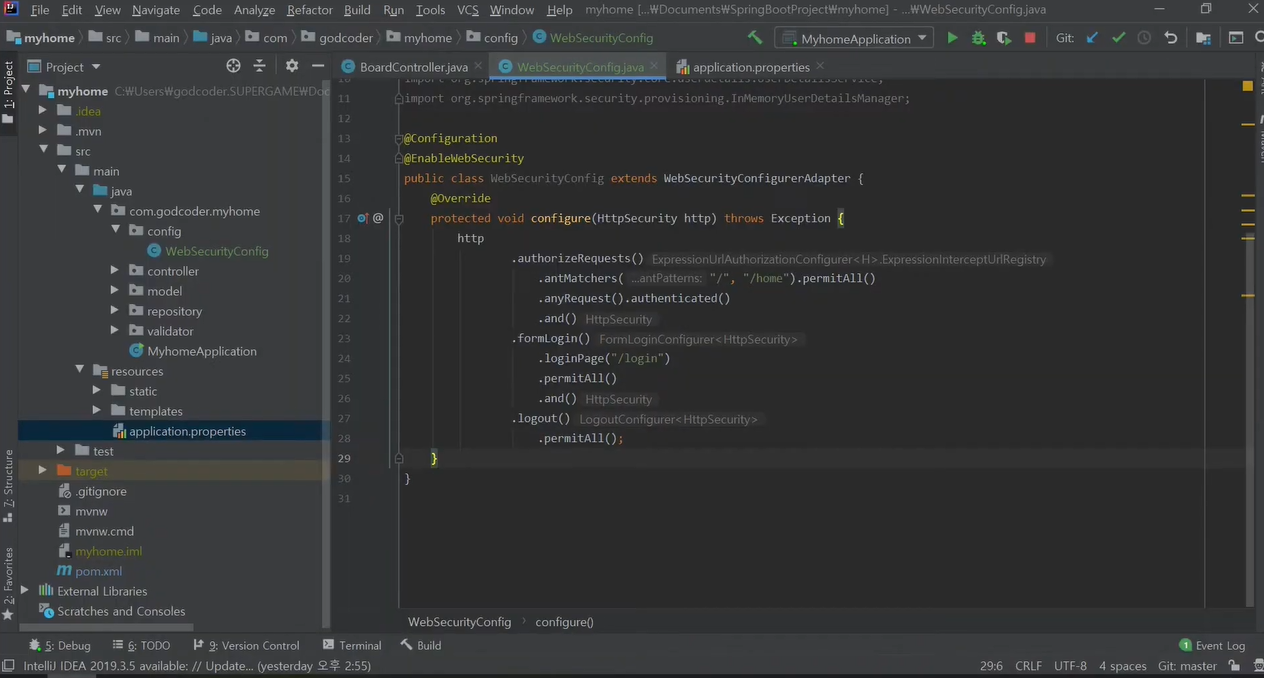Expand External Libraries node
1264x678 pixels.
(25, 591)
